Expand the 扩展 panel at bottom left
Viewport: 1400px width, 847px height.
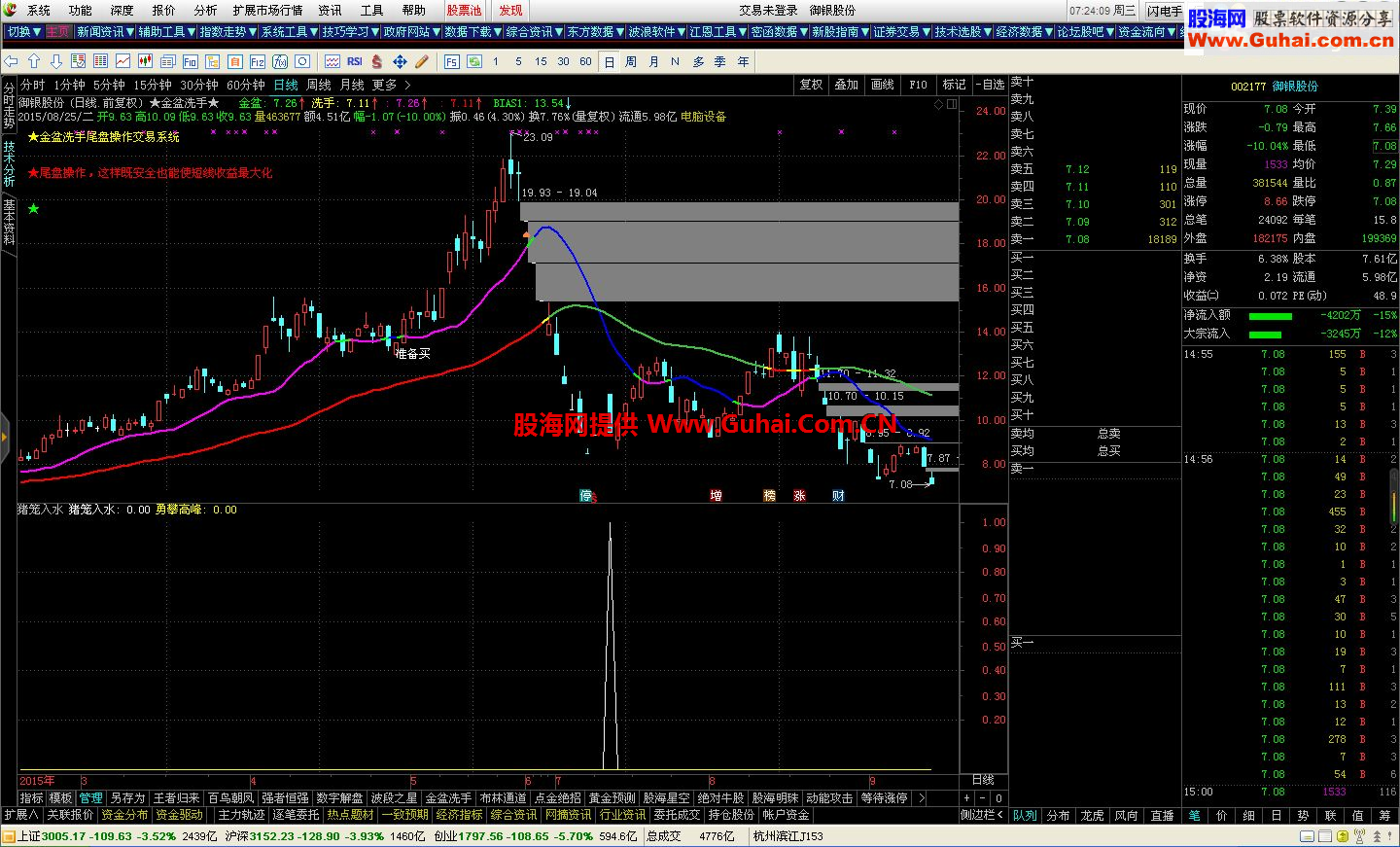(21, 815)
